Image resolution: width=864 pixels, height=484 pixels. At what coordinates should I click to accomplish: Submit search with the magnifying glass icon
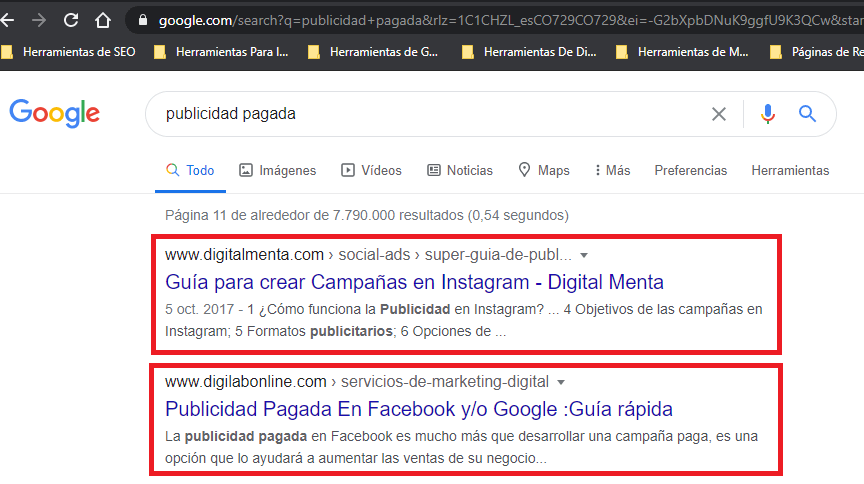pyautogui.click(x=807, y=114)
